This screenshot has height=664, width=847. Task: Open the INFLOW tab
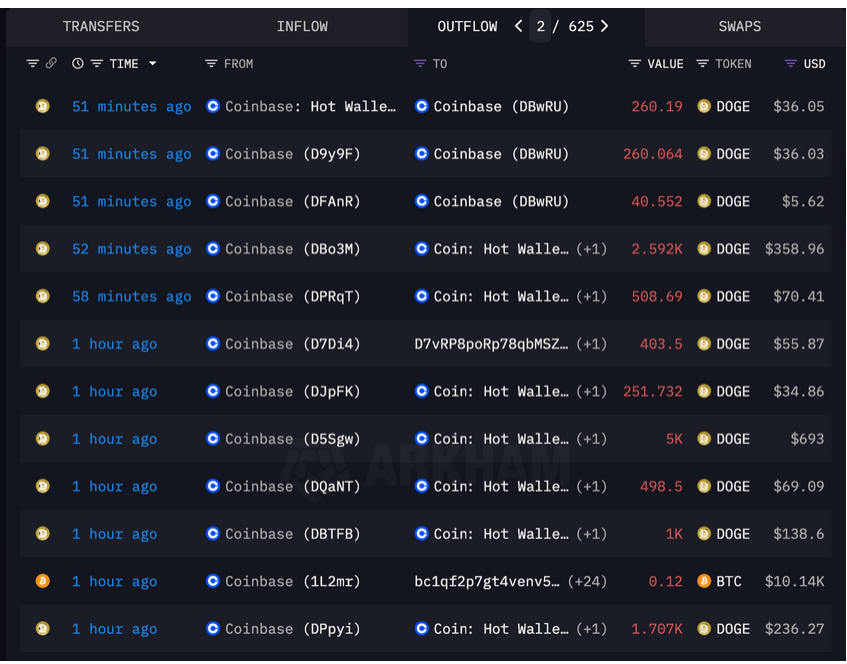[x=302, y=27]
